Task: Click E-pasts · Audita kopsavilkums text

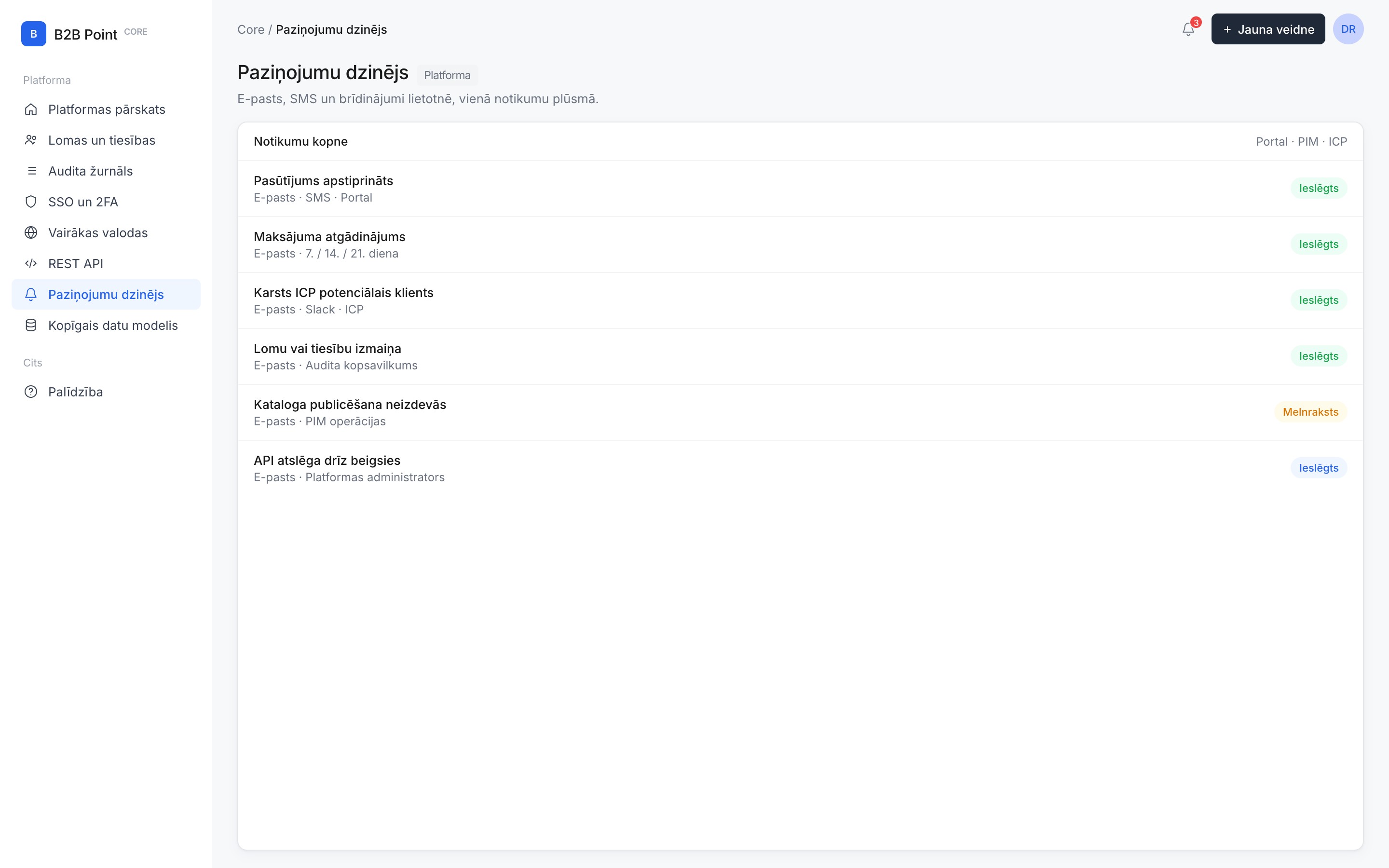Action: click(336, 366)
